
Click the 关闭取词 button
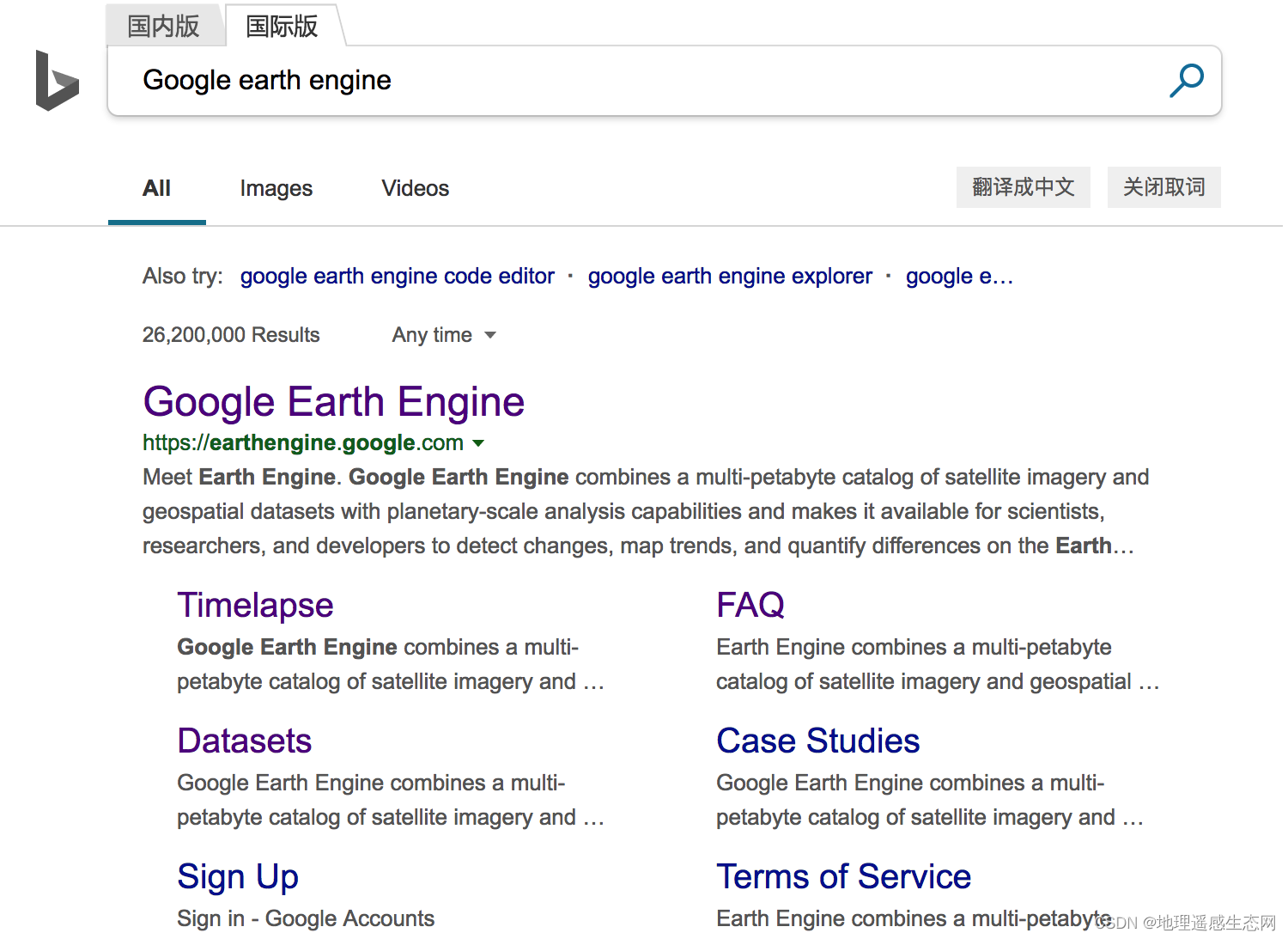coord(1164,187)
